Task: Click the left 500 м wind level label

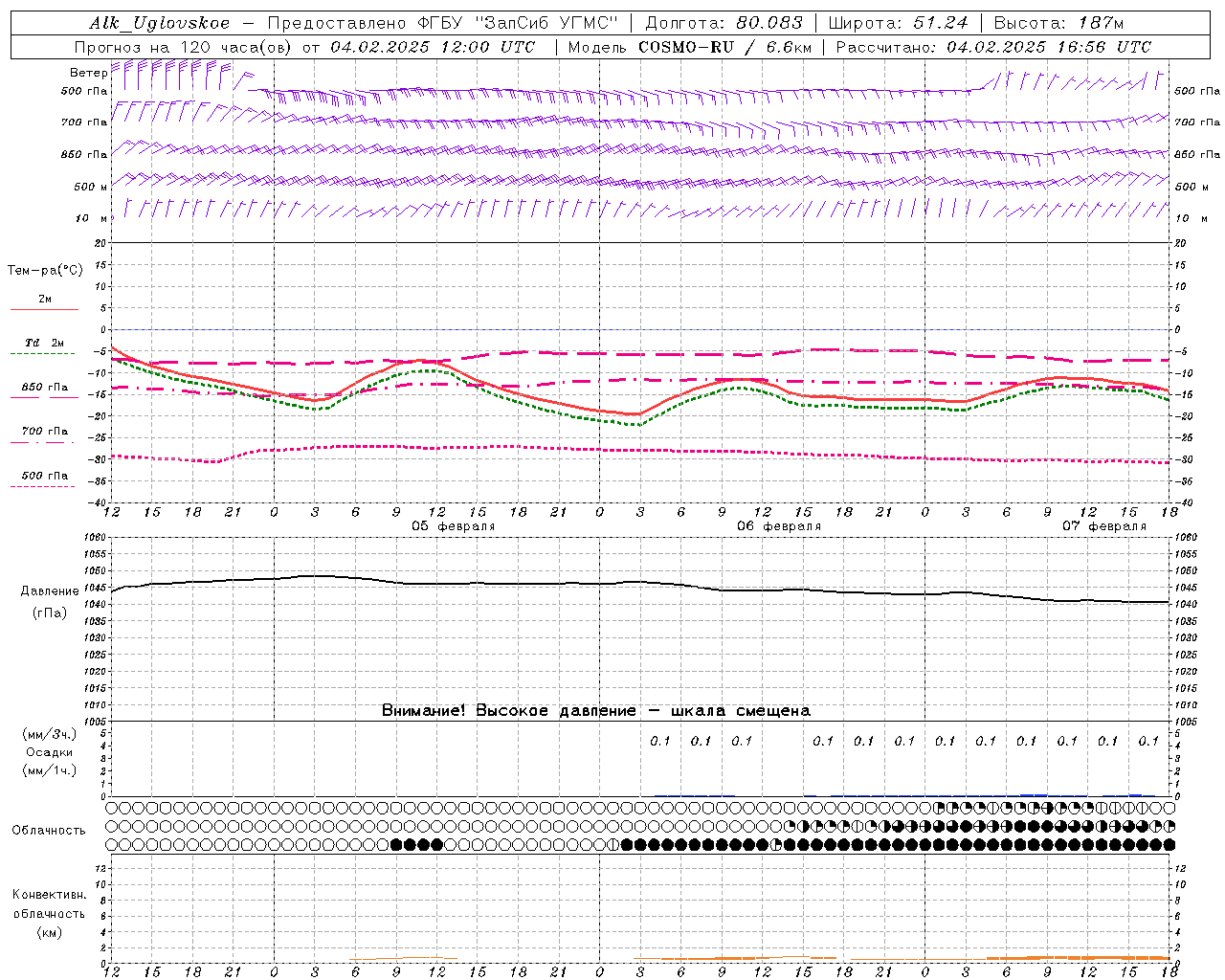Action: coord(91,187)
